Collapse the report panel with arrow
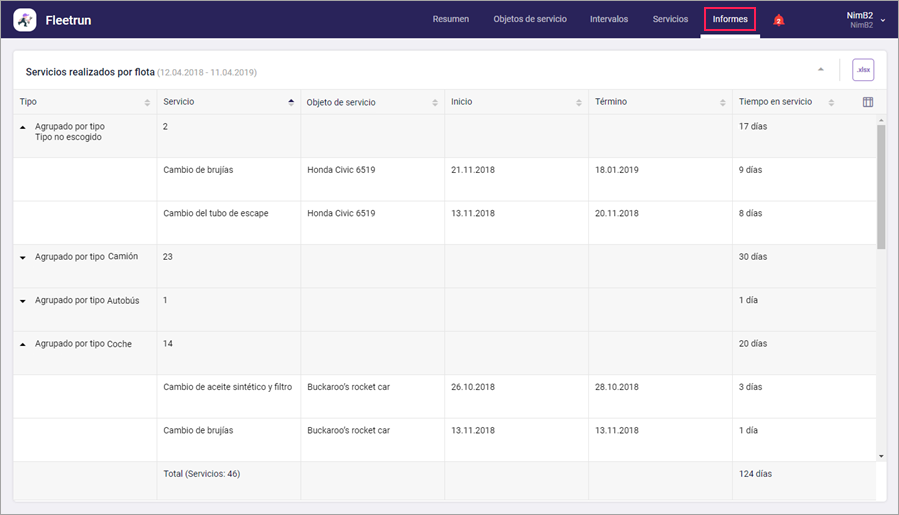Image resolution: width=899 pixels, height=515 pixels. pos(821,70)
